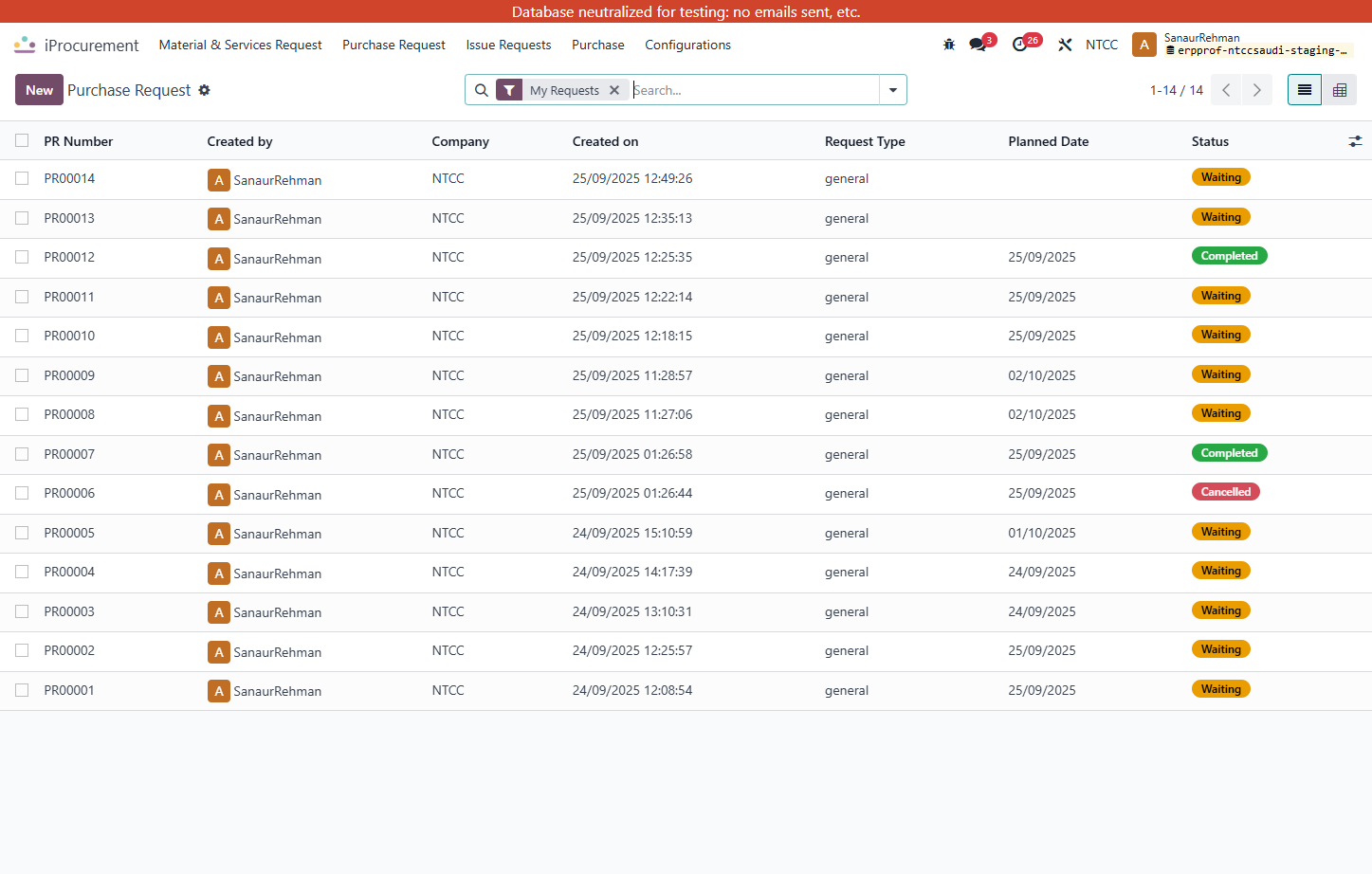This screenshot has width=1372, height=874.
Task: Open the activities clock icon
Action: pyautogui.click(x=1019, y=45)
